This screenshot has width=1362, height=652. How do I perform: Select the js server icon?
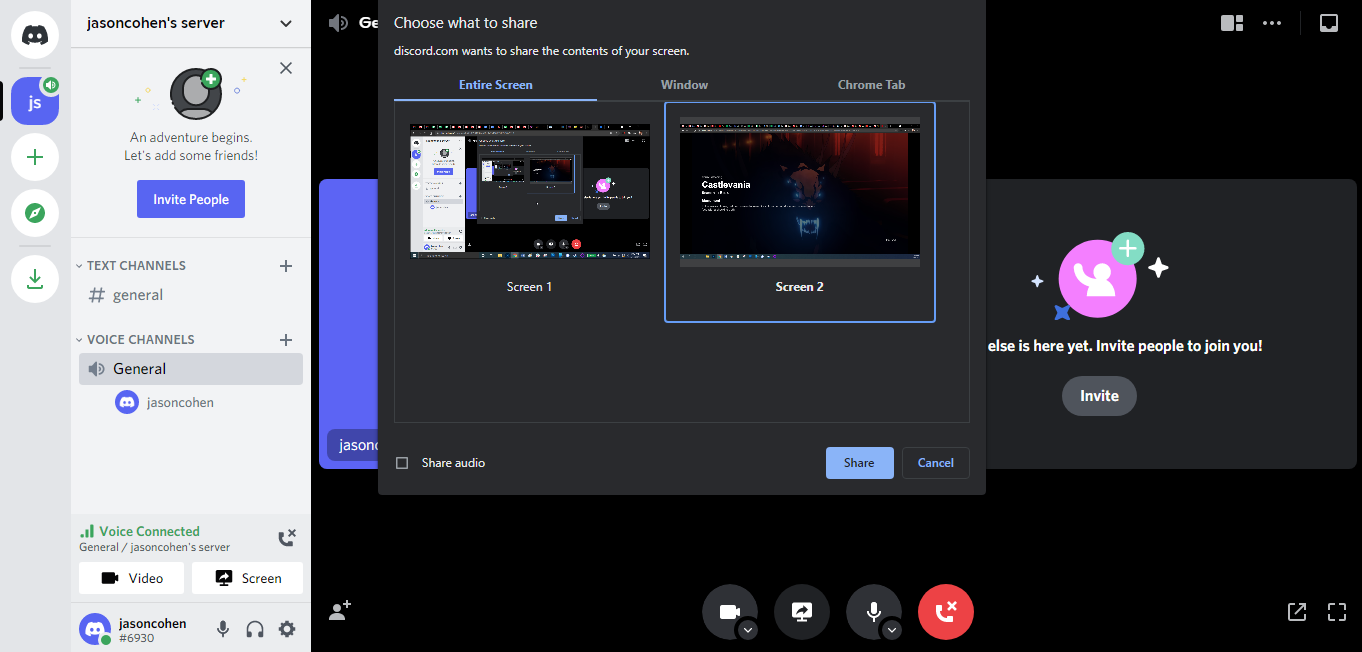coord(35,101)
